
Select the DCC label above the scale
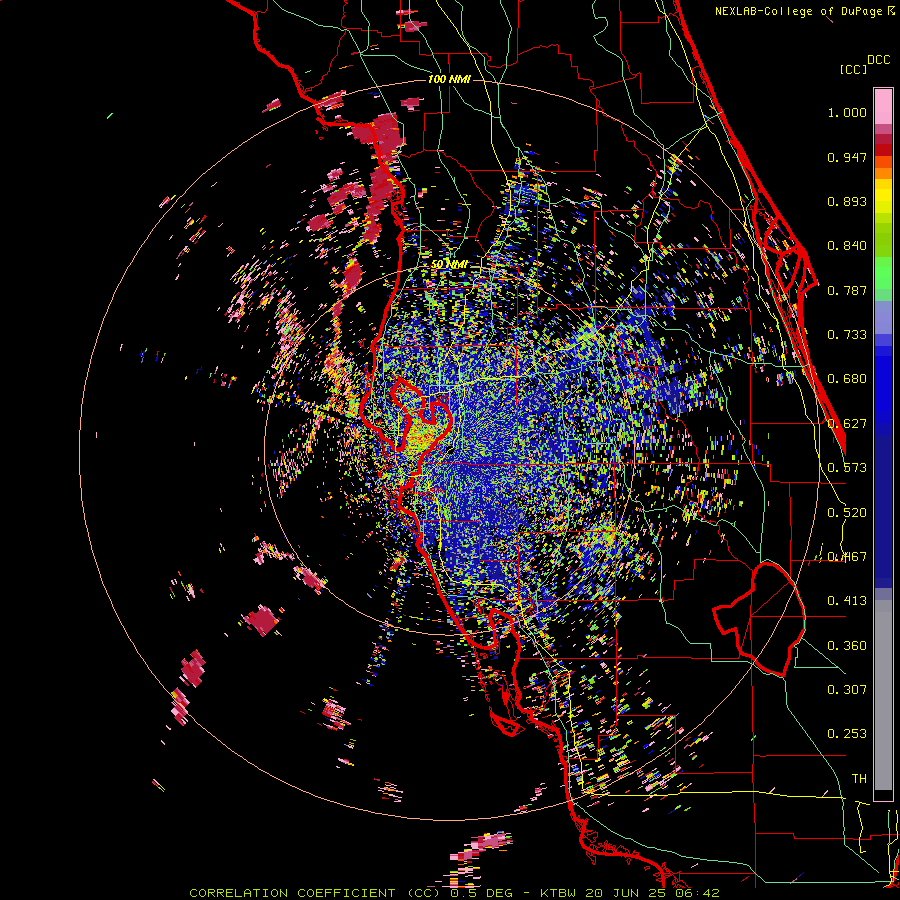[x=879, y=60]
